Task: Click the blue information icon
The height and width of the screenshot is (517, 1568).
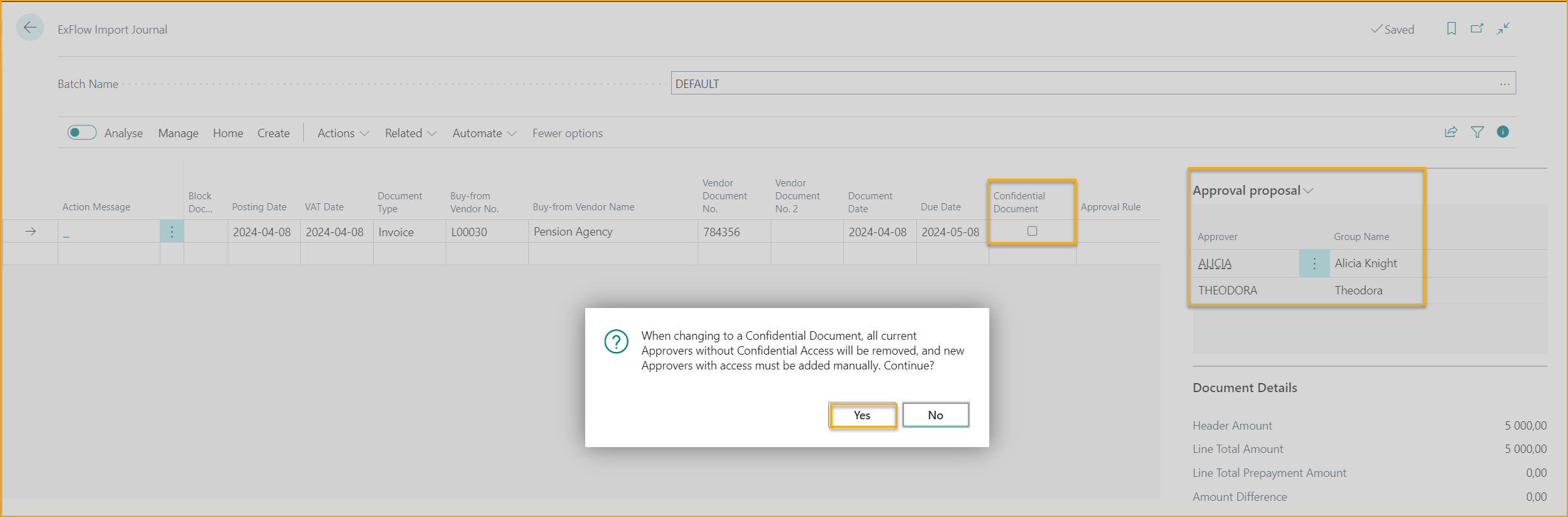Action: pyautogui.click(x=1503, y=132)
